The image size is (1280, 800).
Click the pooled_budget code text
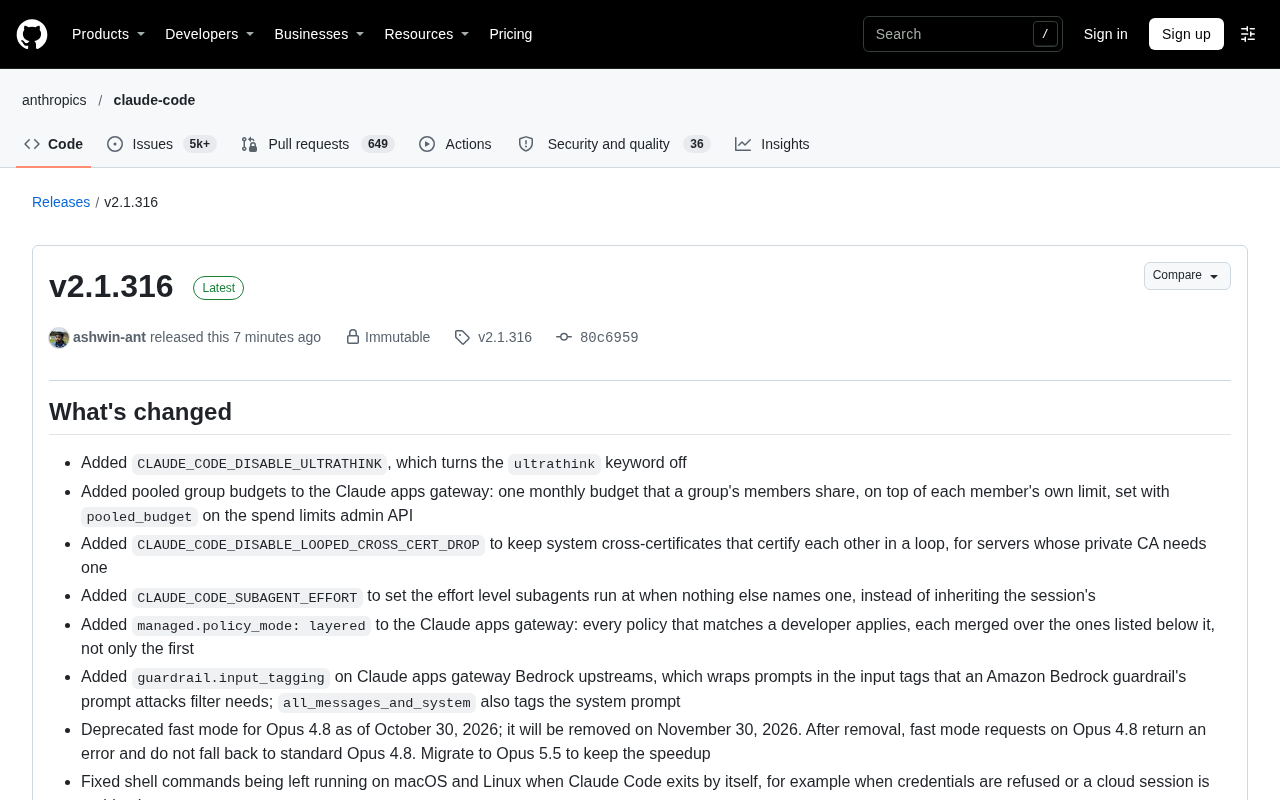click(140, 517)
